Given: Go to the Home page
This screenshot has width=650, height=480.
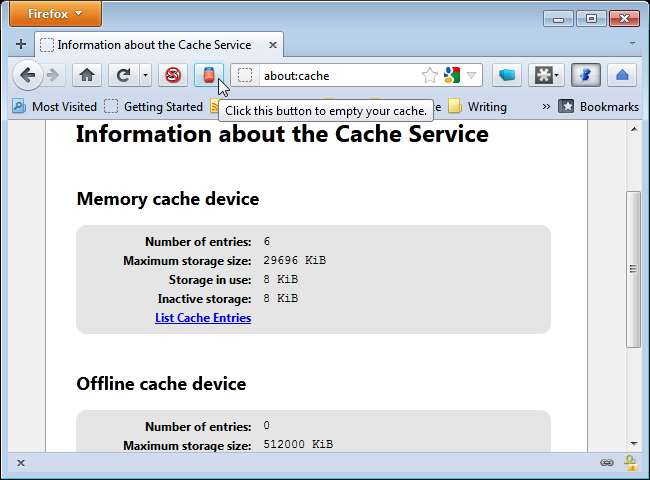Looking at the screenshot, I should (x=87, y=75).
